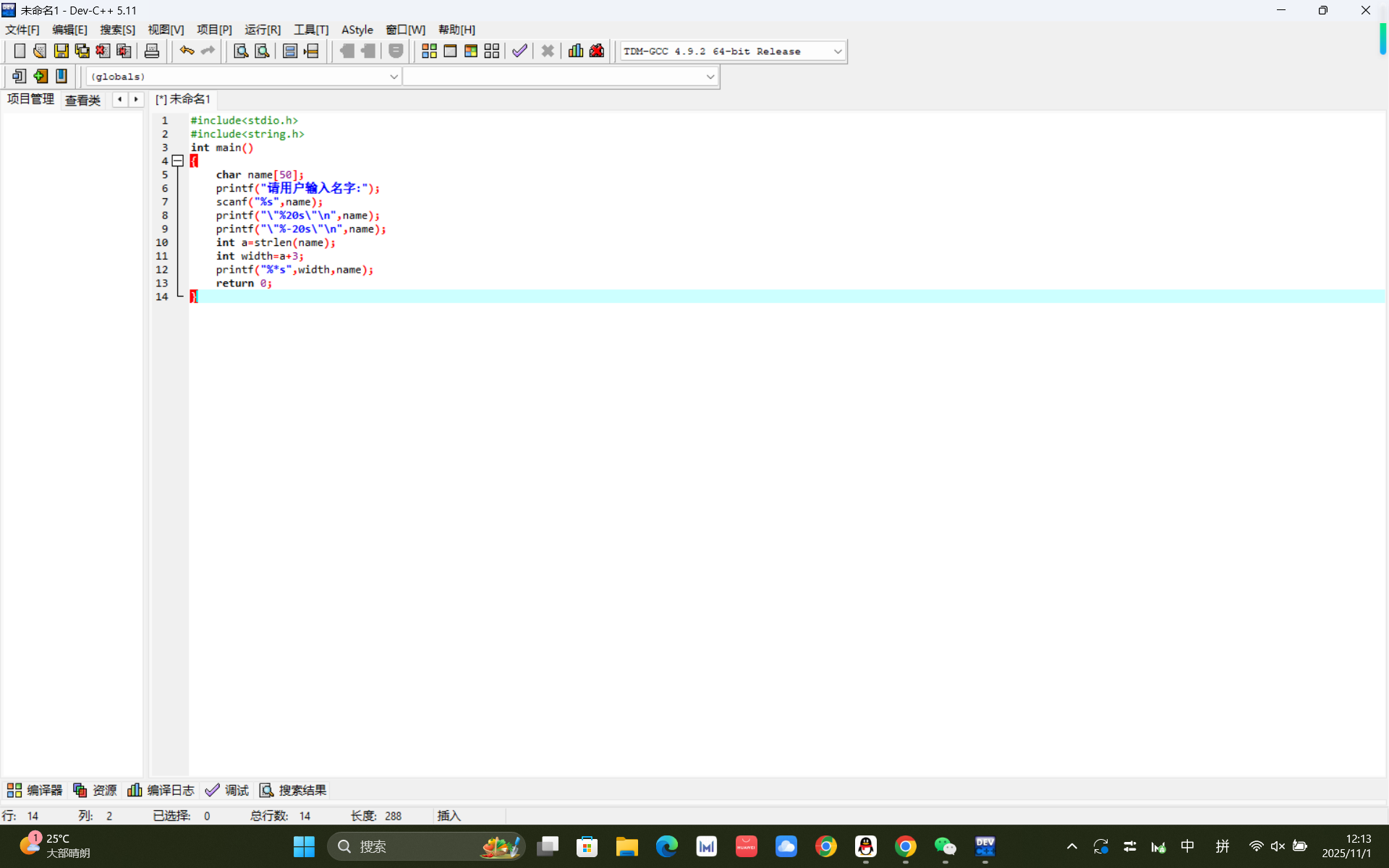Click the Rebuild All grid icon
Image resolution: width=1389 pixels, height=868 pixels.
tap(492, 51)
